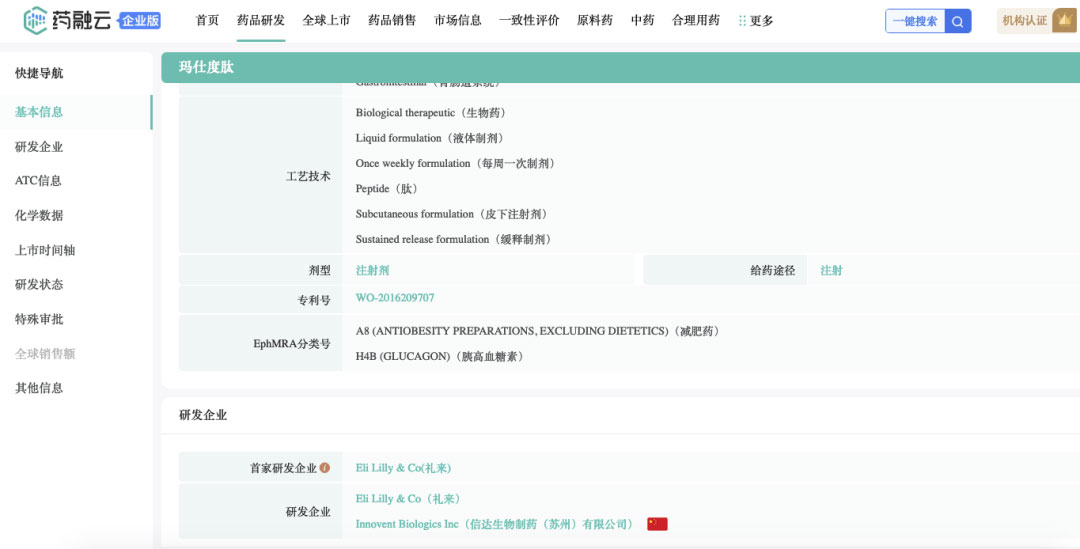Image resolution: width=1080 pixels, height=549 pixels.
Task: Open the 更多 menu with grid icon
Action: (756, 21)
